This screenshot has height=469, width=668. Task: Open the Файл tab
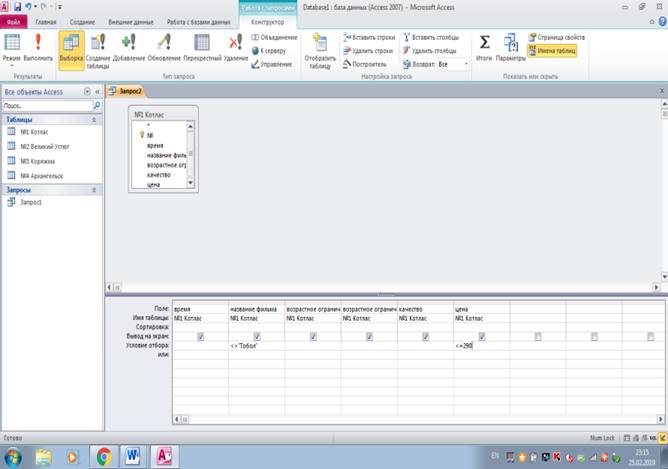tap(14, 22)
